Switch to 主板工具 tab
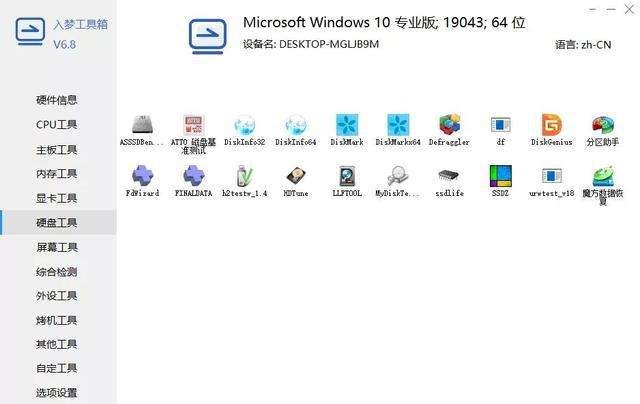Viewport: 640px width, 404px height. pos(56,150)
